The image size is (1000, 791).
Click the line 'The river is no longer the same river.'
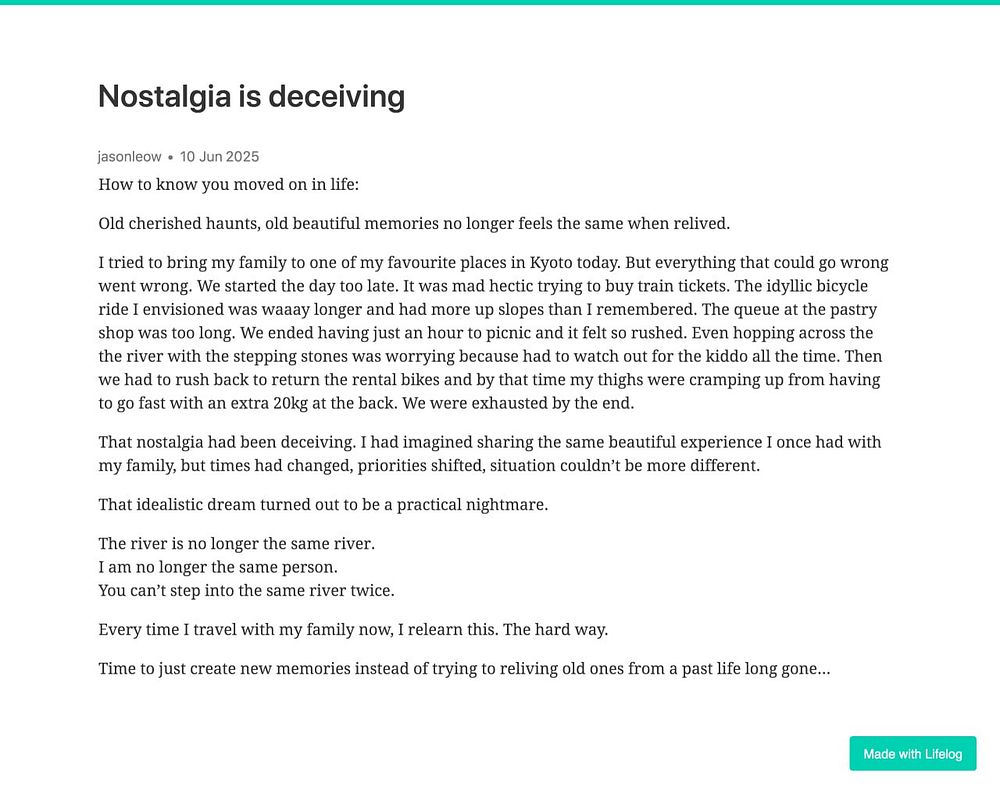(236, 544)
